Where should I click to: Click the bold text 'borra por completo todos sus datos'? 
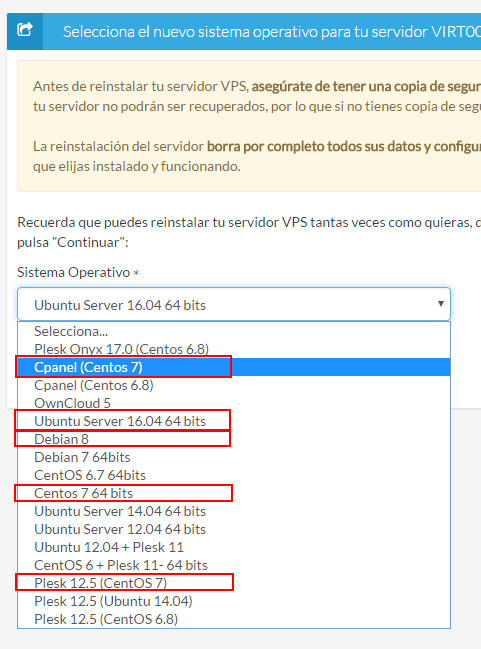click(315, 147)
